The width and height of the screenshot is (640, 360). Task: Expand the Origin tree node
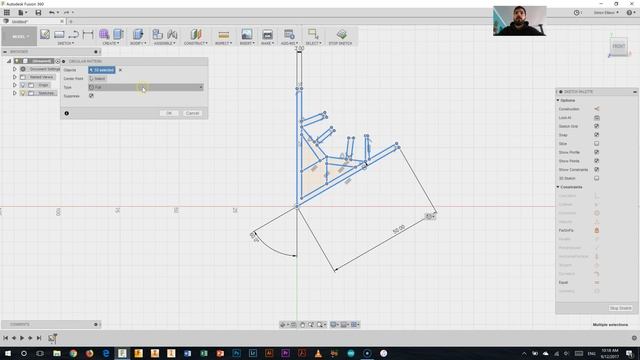click(15, 85)
